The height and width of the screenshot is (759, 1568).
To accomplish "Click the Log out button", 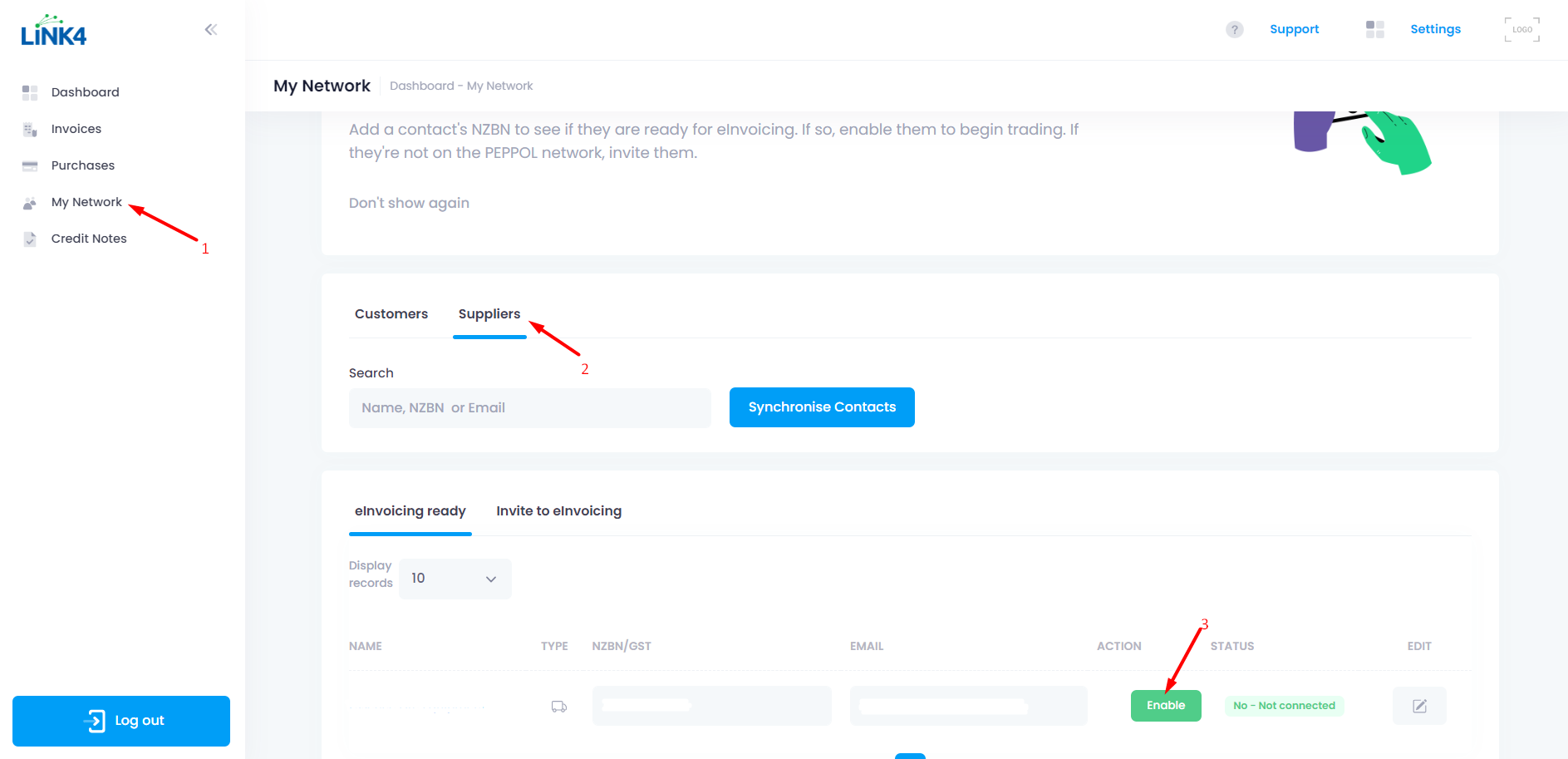I will 121,721.
